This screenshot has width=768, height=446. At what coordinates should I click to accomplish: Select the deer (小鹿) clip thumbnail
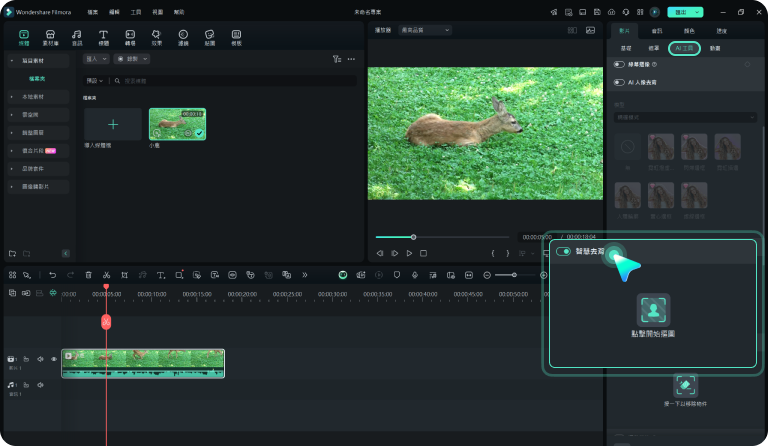pos(177,124)
